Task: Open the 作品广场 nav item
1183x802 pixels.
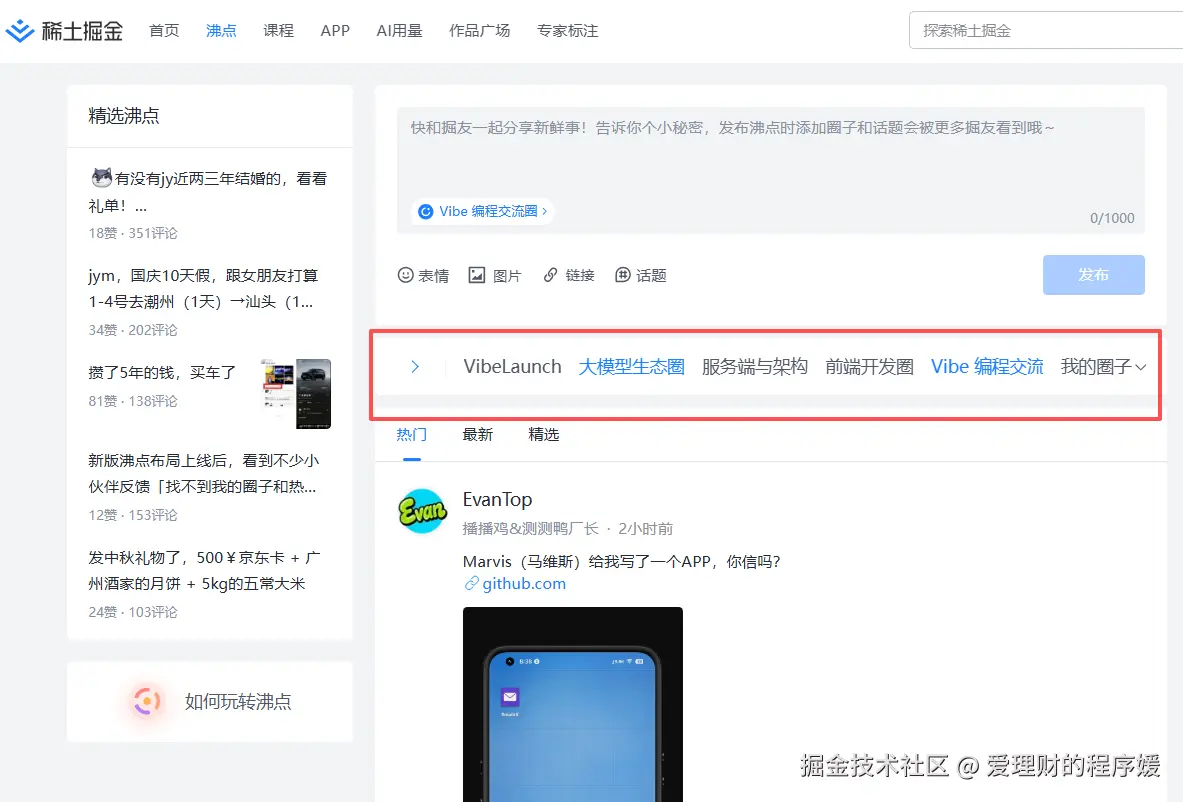Action: point(479,31)
